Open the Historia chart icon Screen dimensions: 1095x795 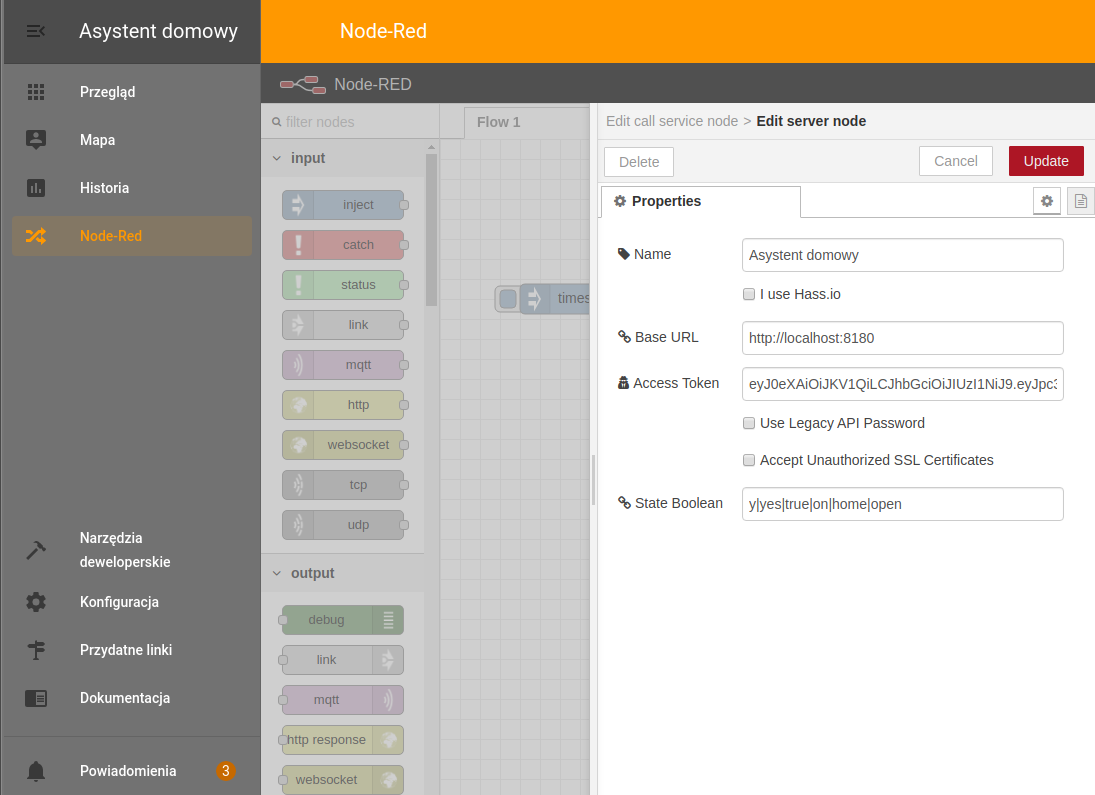(36, 188)
